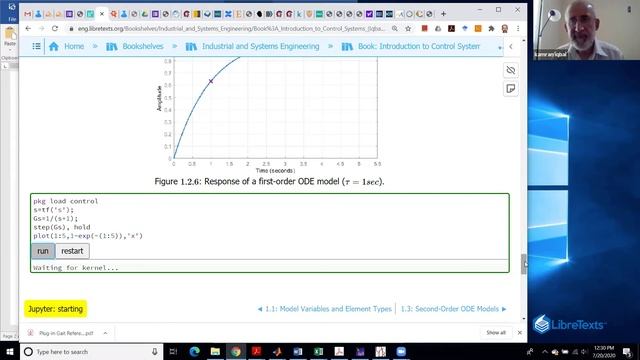This screenshot has height=360, width=640.
Task: Open the zoom magnifier icon in address bar
Action: [395, 29]
